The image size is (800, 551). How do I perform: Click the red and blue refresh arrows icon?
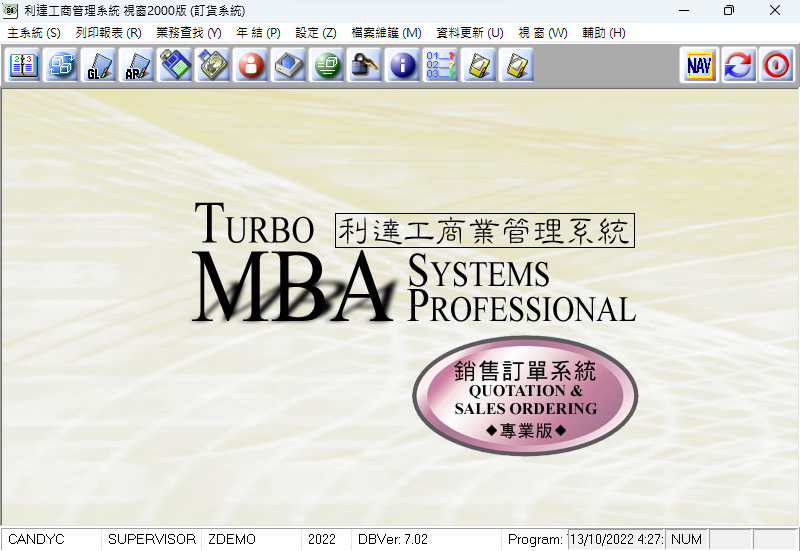click(738, 65)
